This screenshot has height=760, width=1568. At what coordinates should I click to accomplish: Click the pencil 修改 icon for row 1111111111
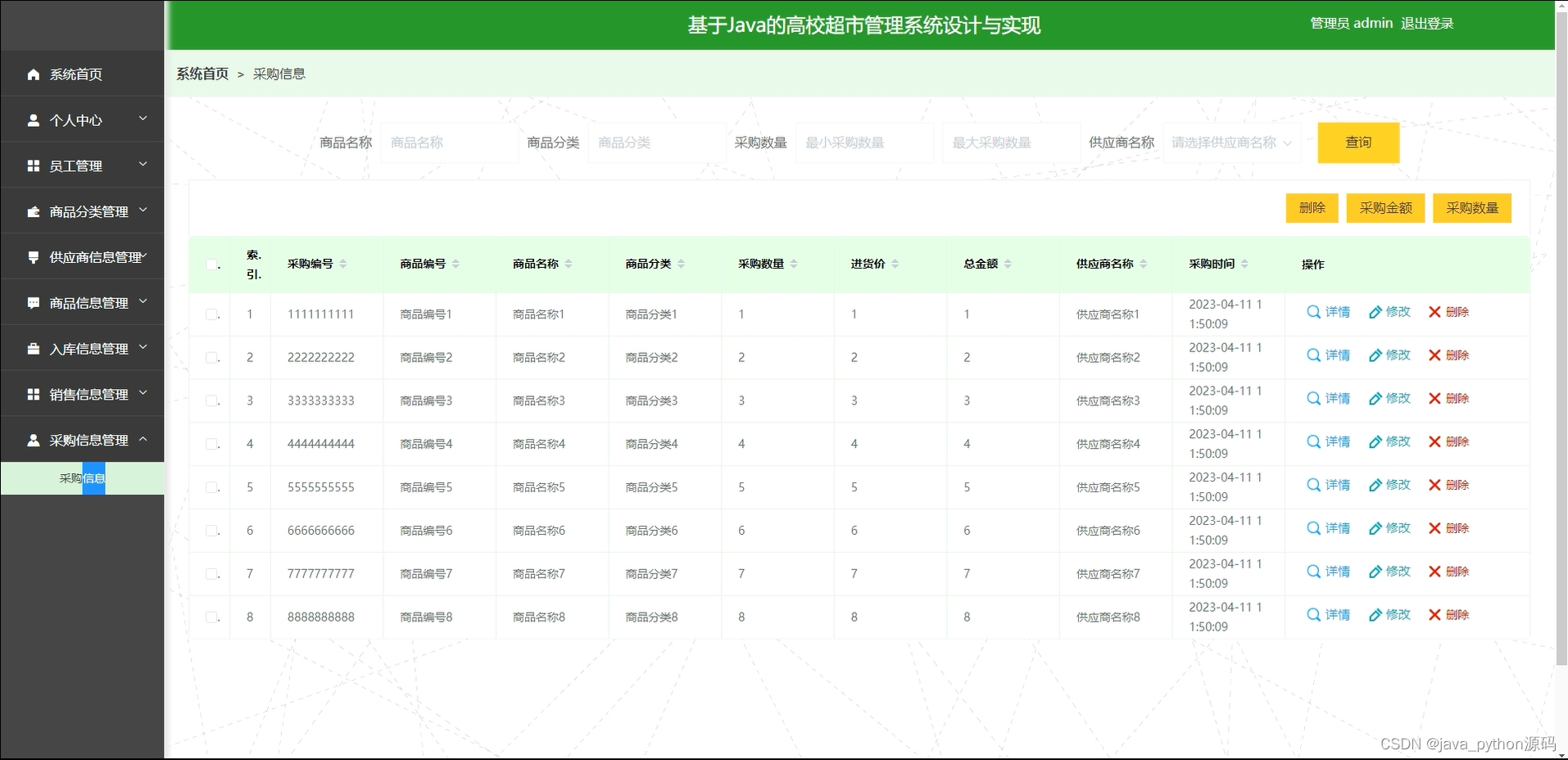[1375, 312]
